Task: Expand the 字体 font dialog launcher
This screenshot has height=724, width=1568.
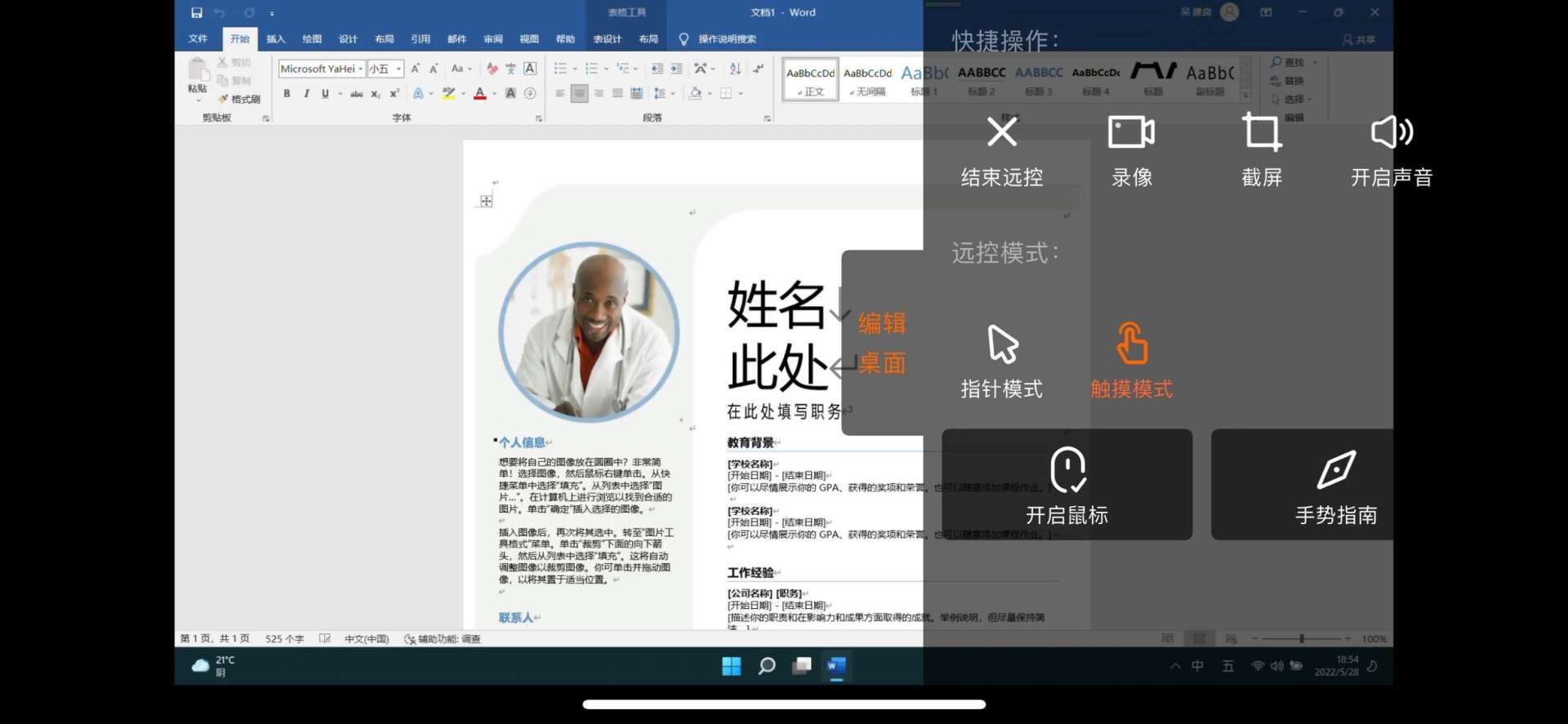Action: point(539,118)
